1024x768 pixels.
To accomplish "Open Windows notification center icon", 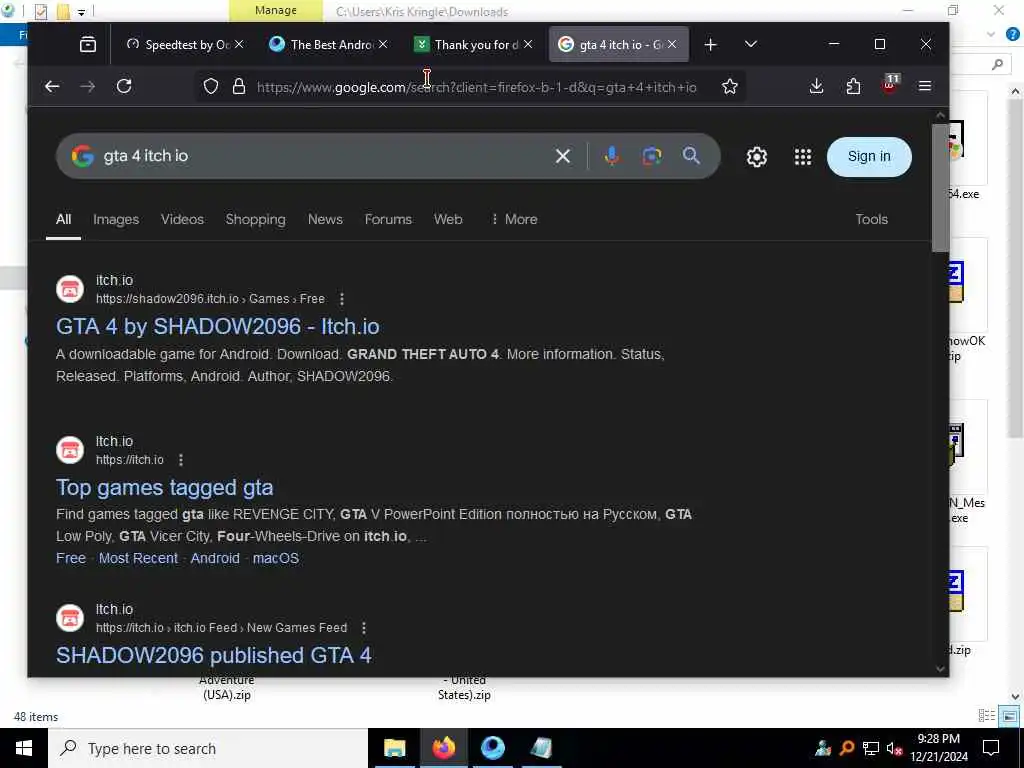I will [991, 748].
